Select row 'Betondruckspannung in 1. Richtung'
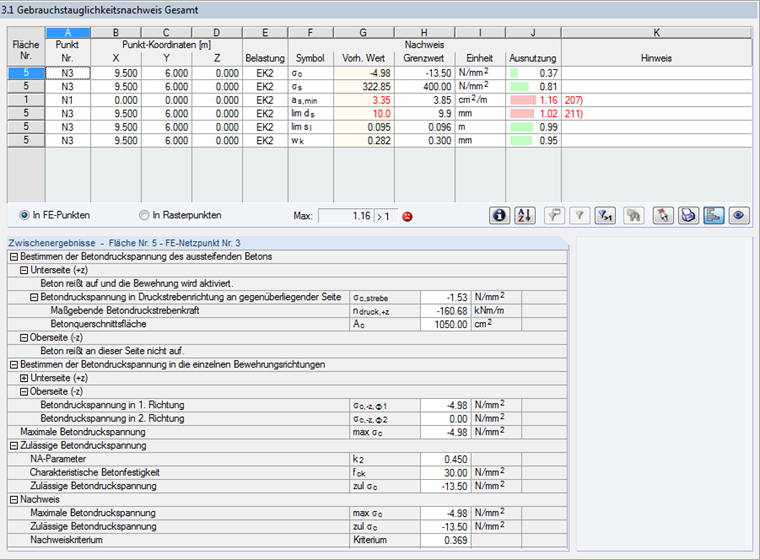This screenshot has width=760, height=560. (287, 405)
